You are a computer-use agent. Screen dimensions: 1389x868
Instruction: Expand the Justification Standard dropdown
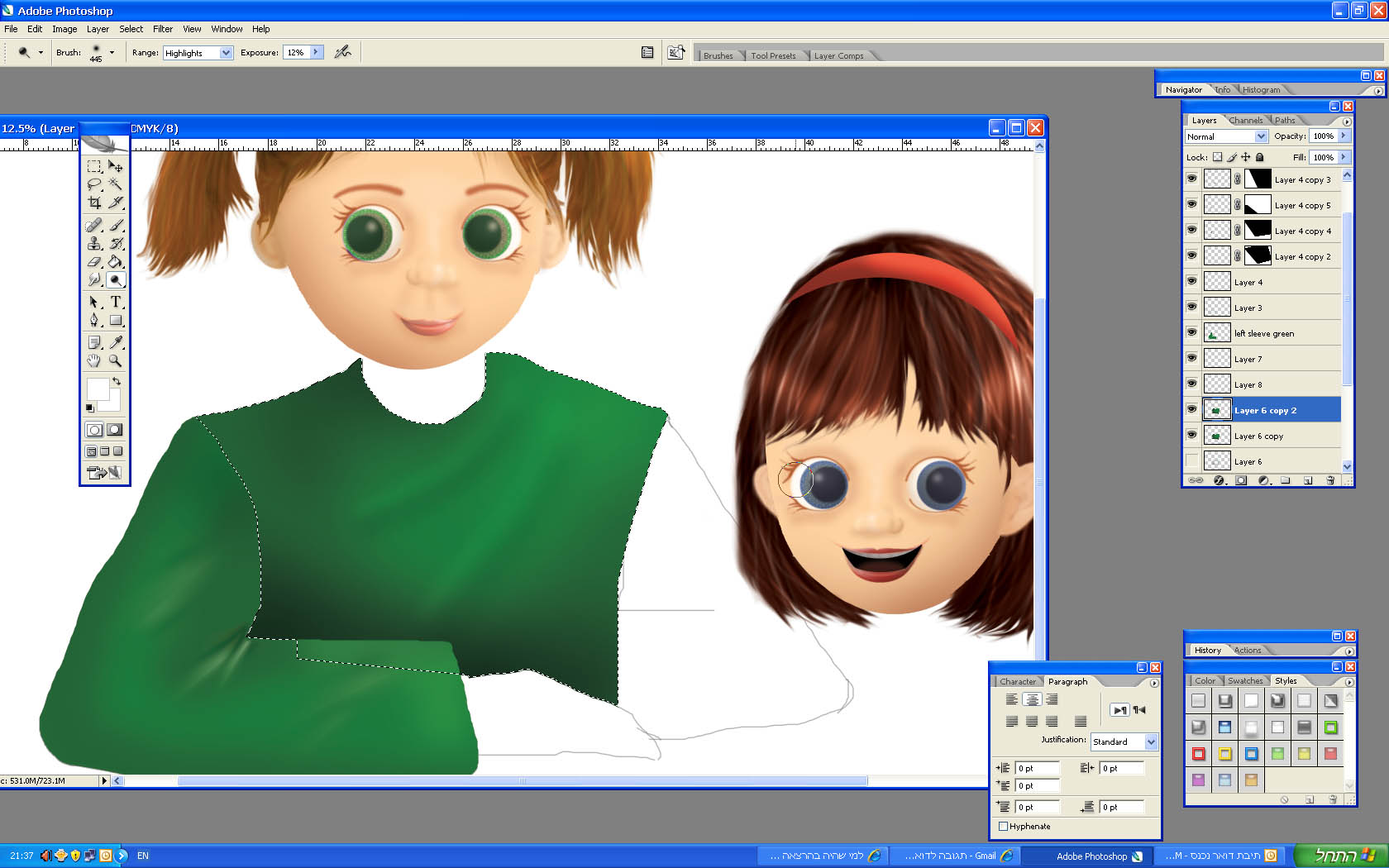coord(1150,742)
